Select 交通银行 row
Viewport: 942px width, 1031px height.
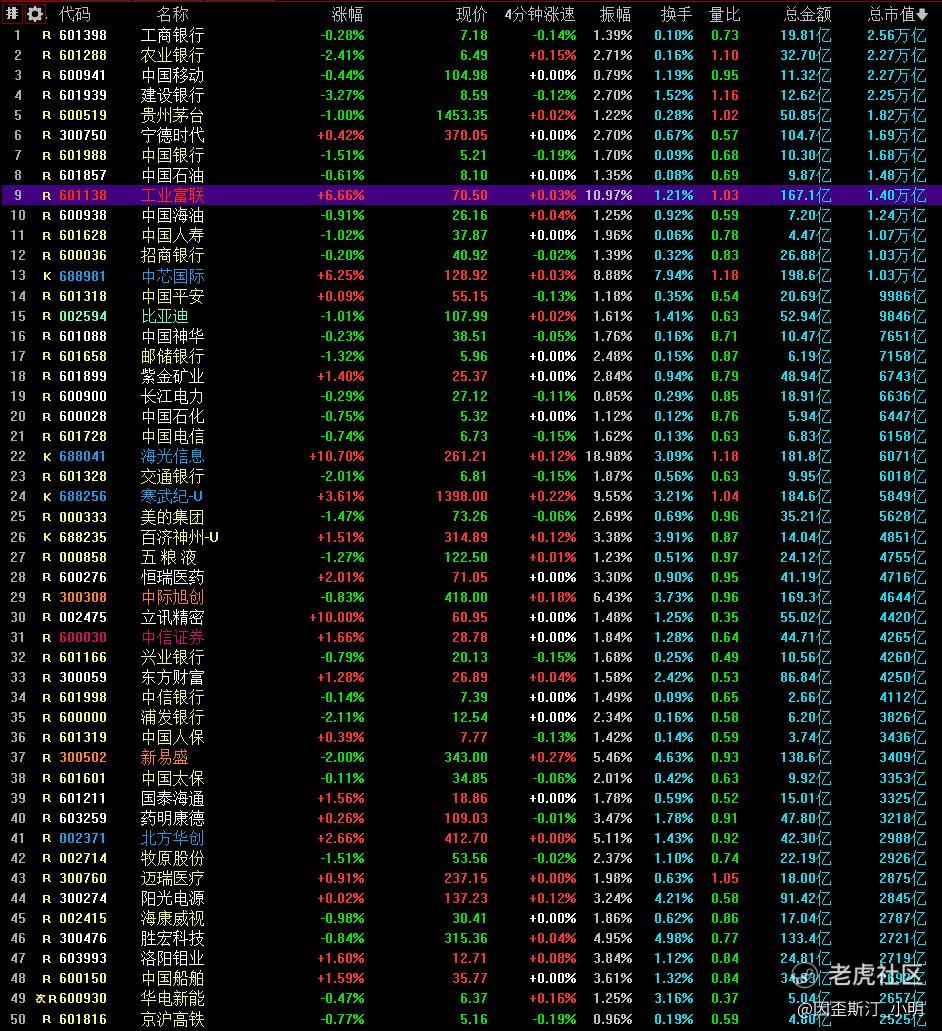click(471, 477)
